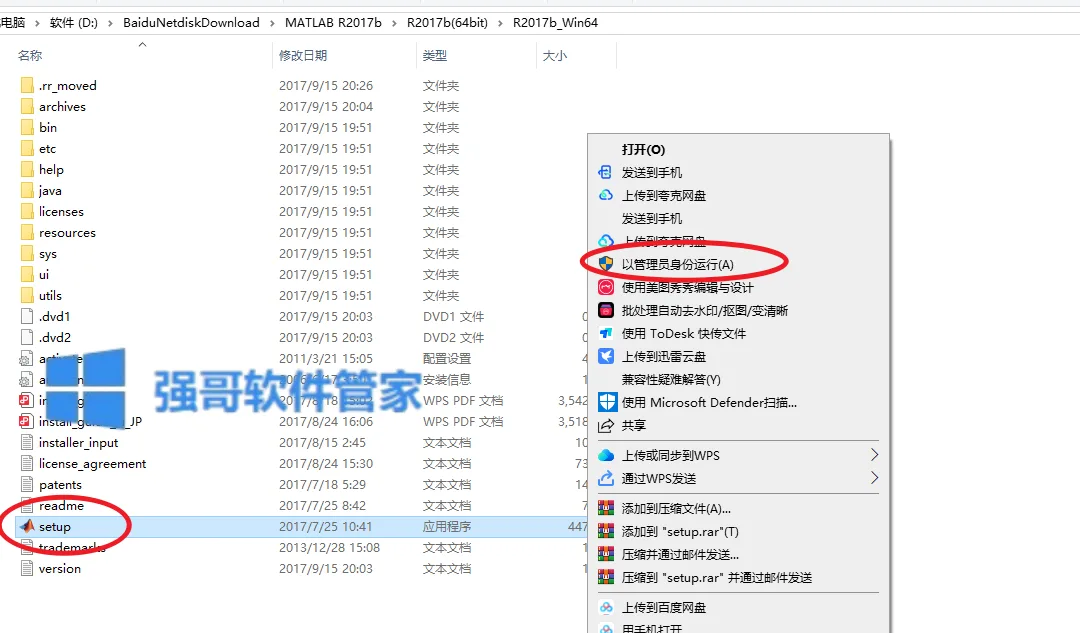The image size is (1080, 633).
Task: Click the date 2017/8/24 16:06
Action: pyautogui.click(x=326, y=422)
